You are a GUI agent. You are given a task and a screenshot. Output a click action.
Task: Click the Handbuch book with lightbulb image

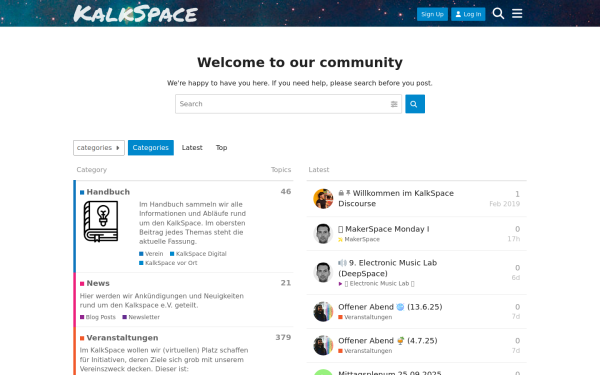(x=101, y=222)
